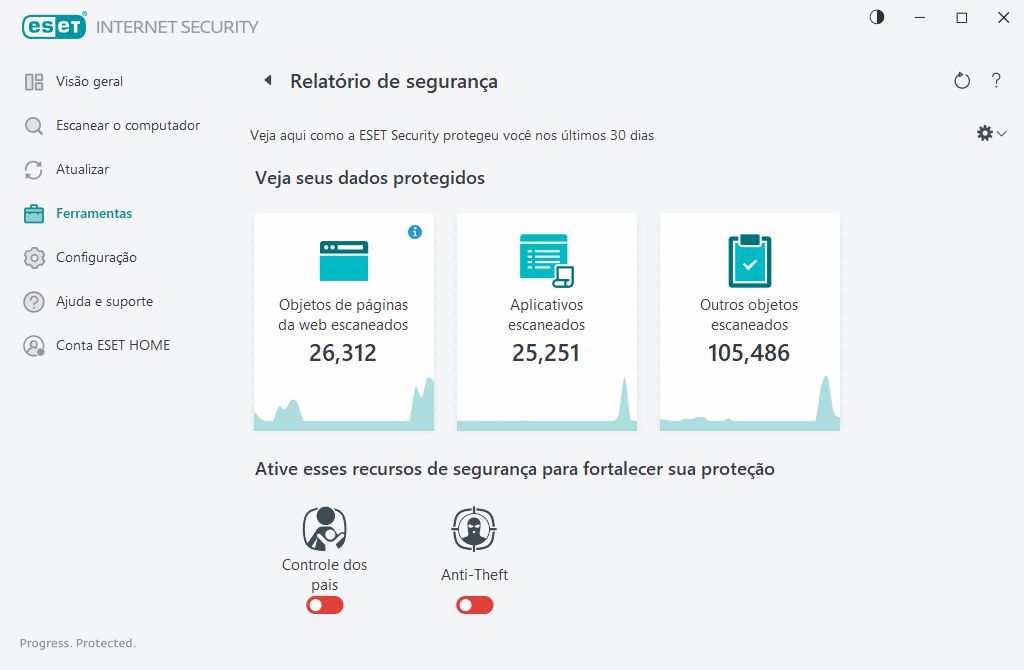The image size is (1024, 670).
Task: Click the Anti-Theft icon
Action: pos(474,529)
